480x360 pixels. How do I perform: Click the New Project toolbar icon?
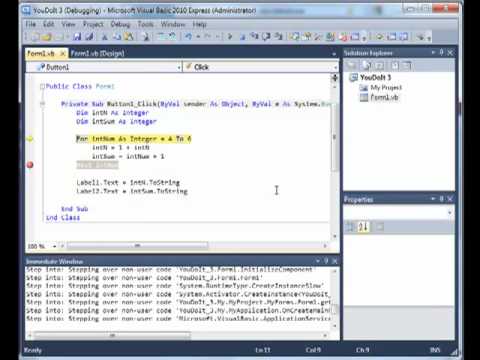[35, 37]
